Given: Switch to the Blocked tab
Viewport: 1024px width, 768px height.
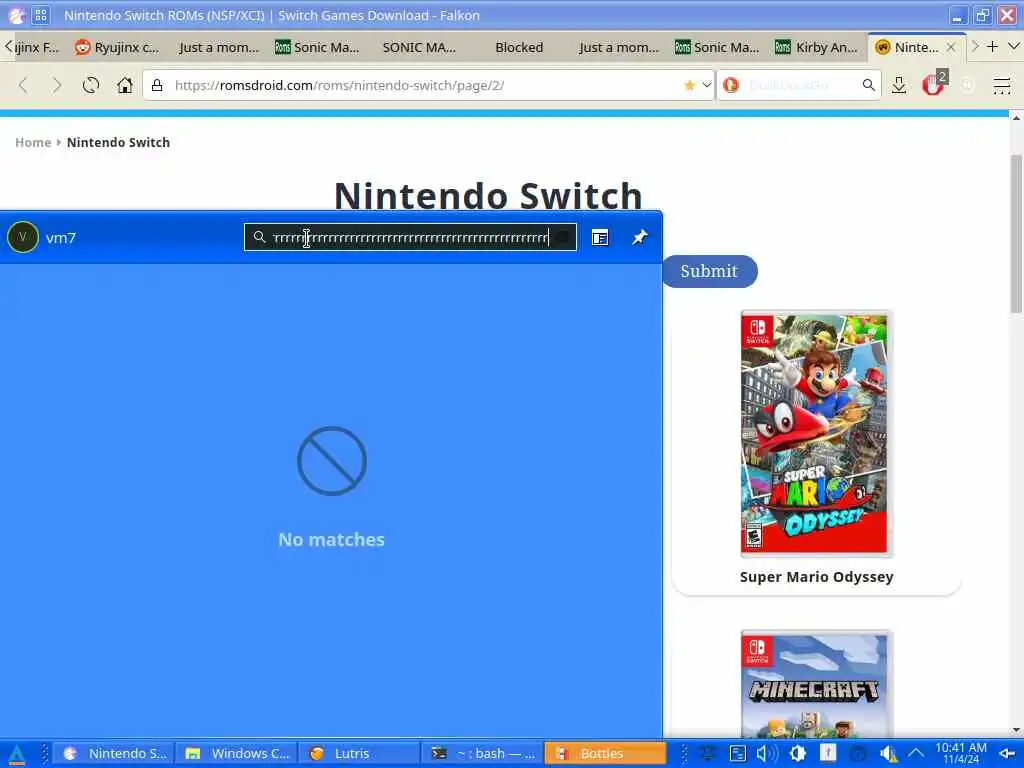Looking at the screenshot, I should pyautogui.click(x=519, y=47).
